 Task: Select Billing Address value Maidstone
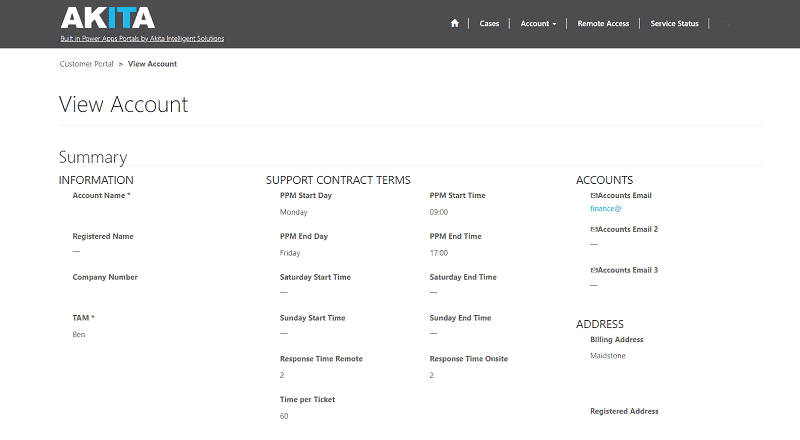[608, 356]
